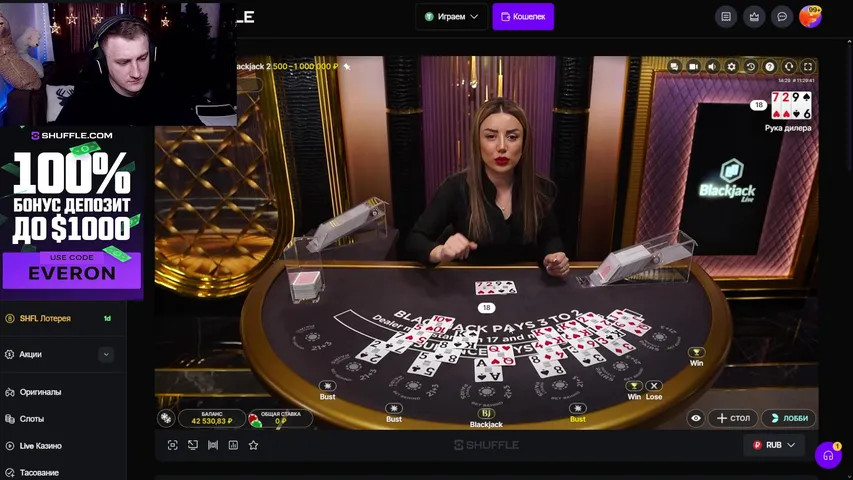Enter fullscreen mode in the game
The image size is (853, 480).
click(808, 66)
